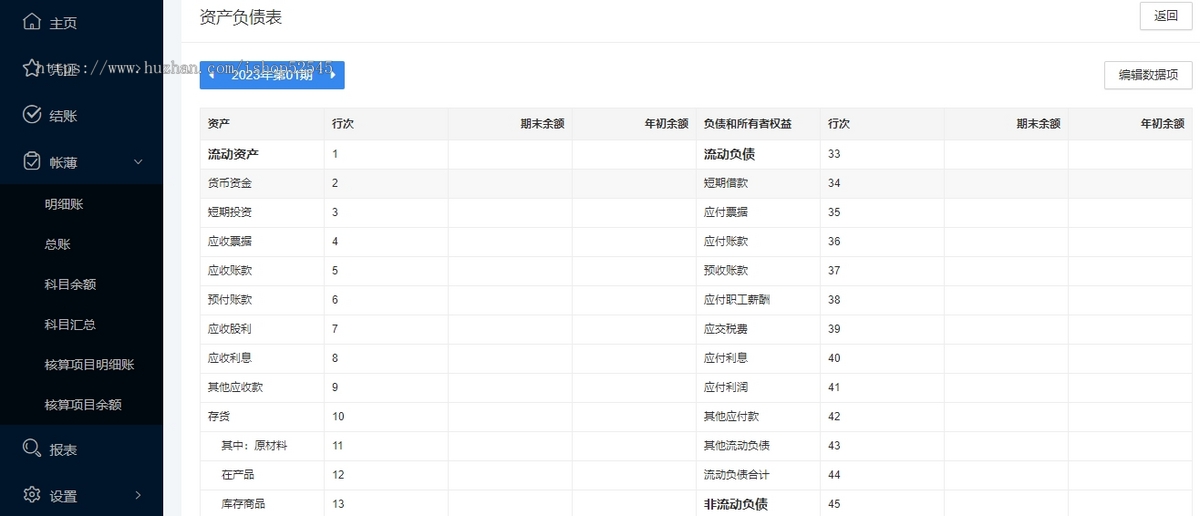Click row number 33 cell

[882, 154]
